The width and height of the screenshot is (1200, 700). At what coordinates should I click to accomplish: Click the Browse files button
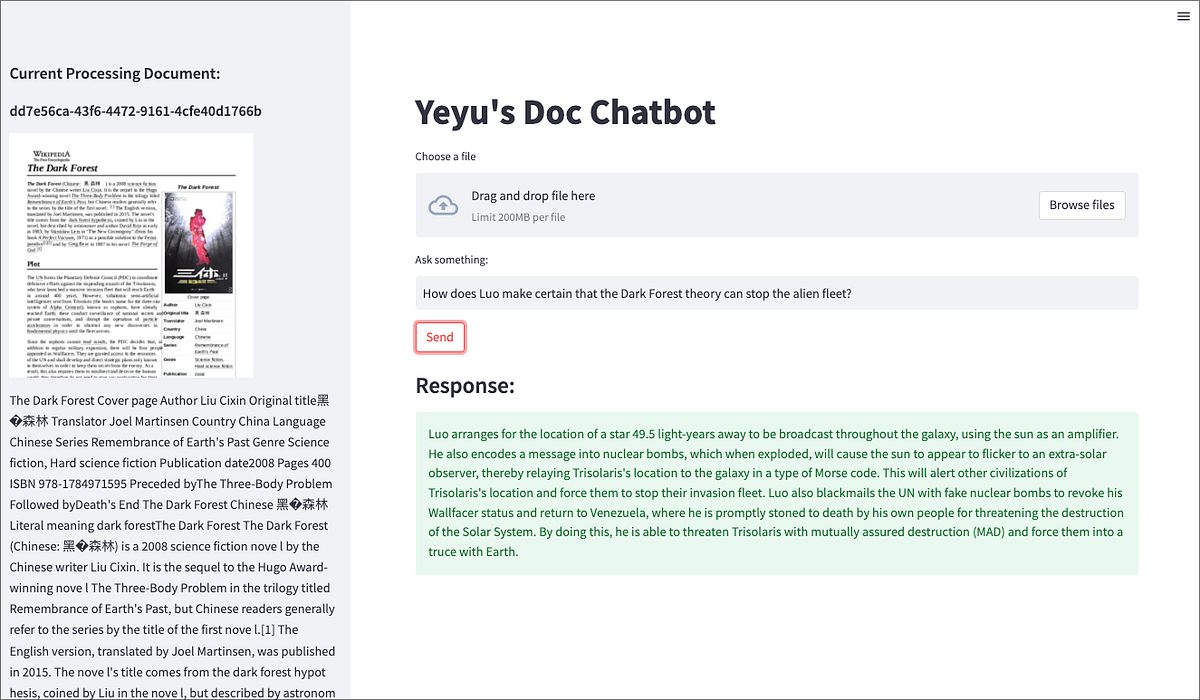pos(1082,205)
